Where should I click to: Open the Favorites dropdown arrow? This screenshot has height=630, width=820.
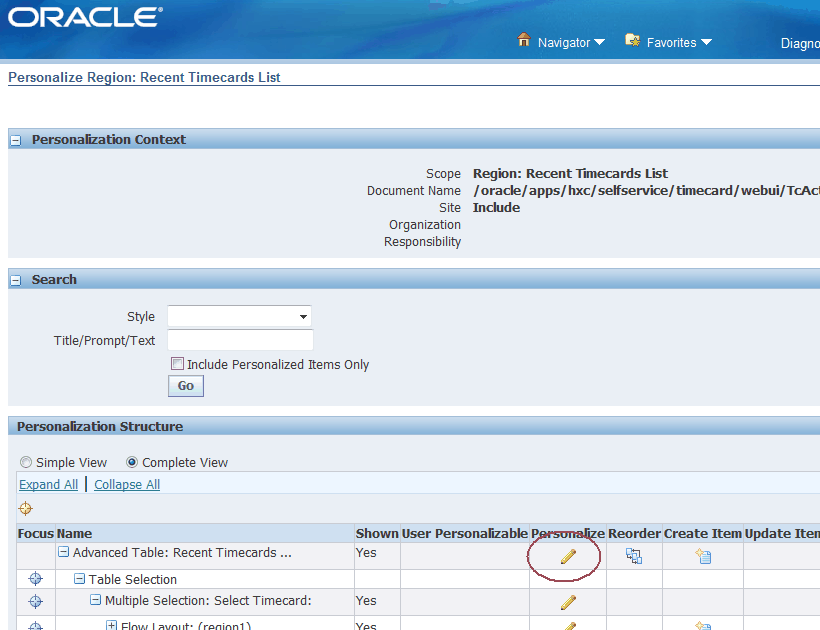[706, 42]
